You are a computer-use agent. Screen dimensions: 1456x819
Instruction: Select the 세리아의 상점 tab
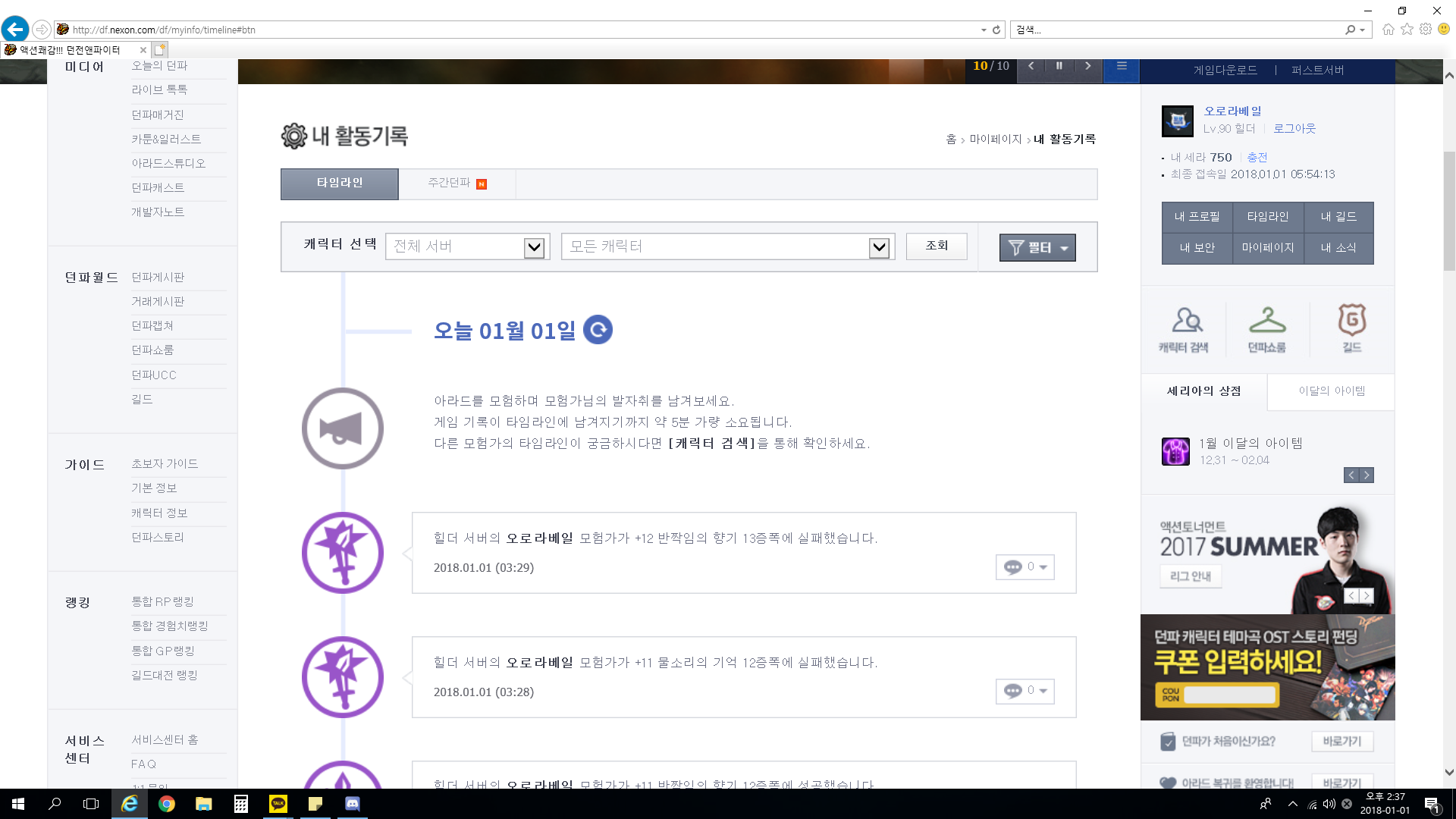[1203, 391]
